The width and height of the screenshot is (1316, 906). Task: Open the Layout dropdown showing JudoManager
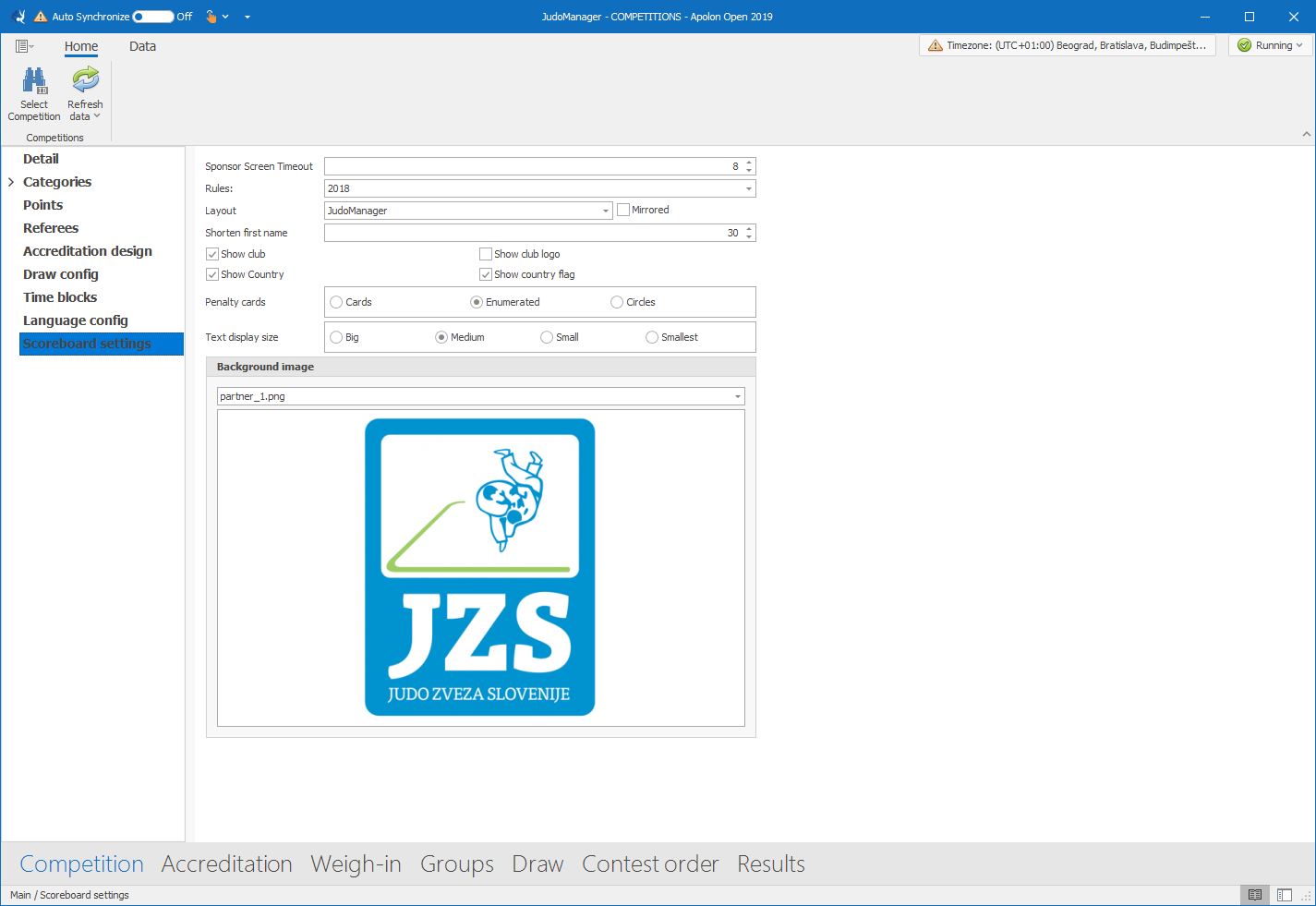coord(606,211)
